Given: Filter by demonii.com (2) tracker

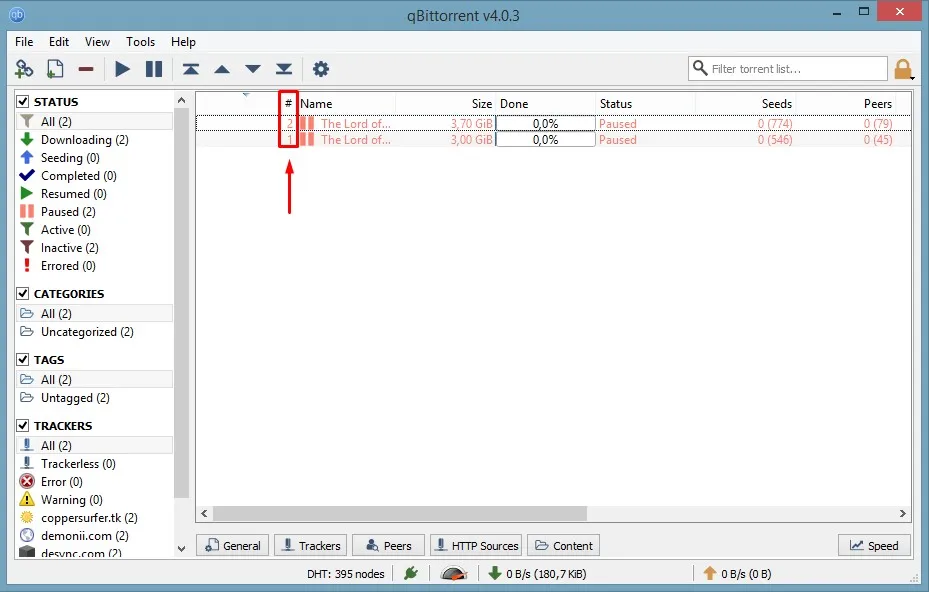Looking at the screenshot, I should click(x=84, y=536).
